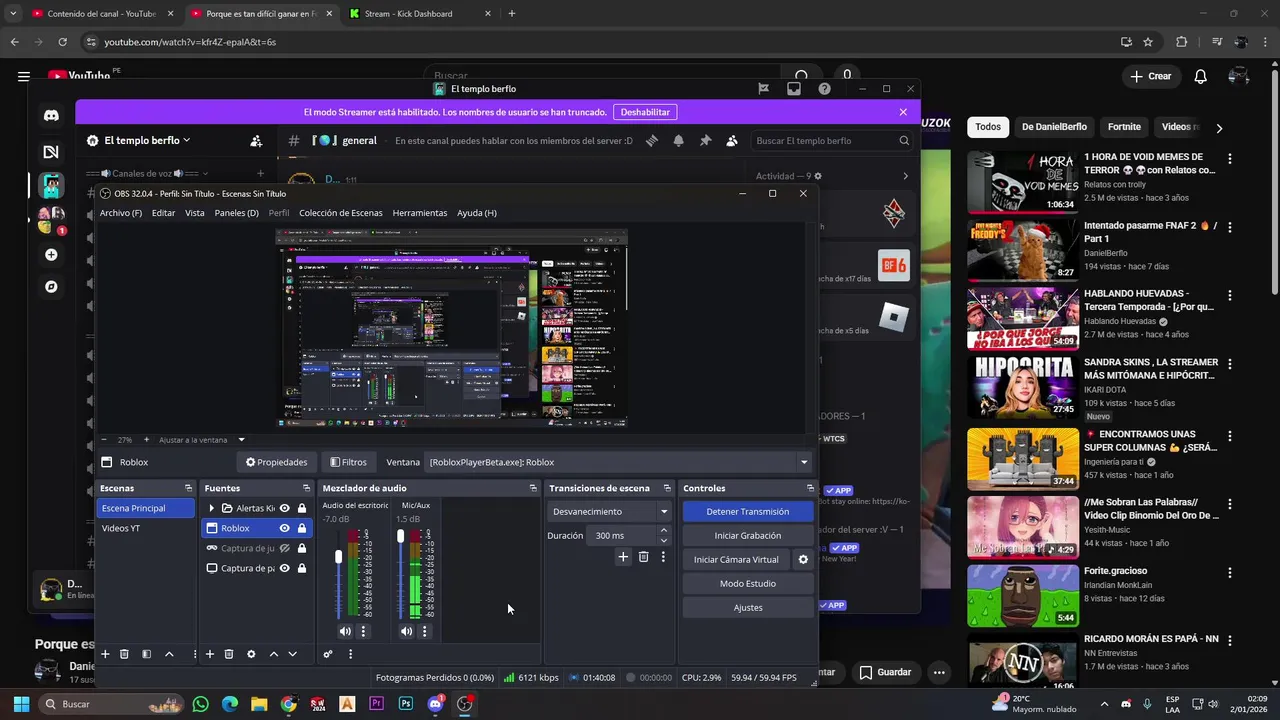Delete the selected scene with trash icon
Viewport: 1280px width, 720px height.
pos(124,654)
